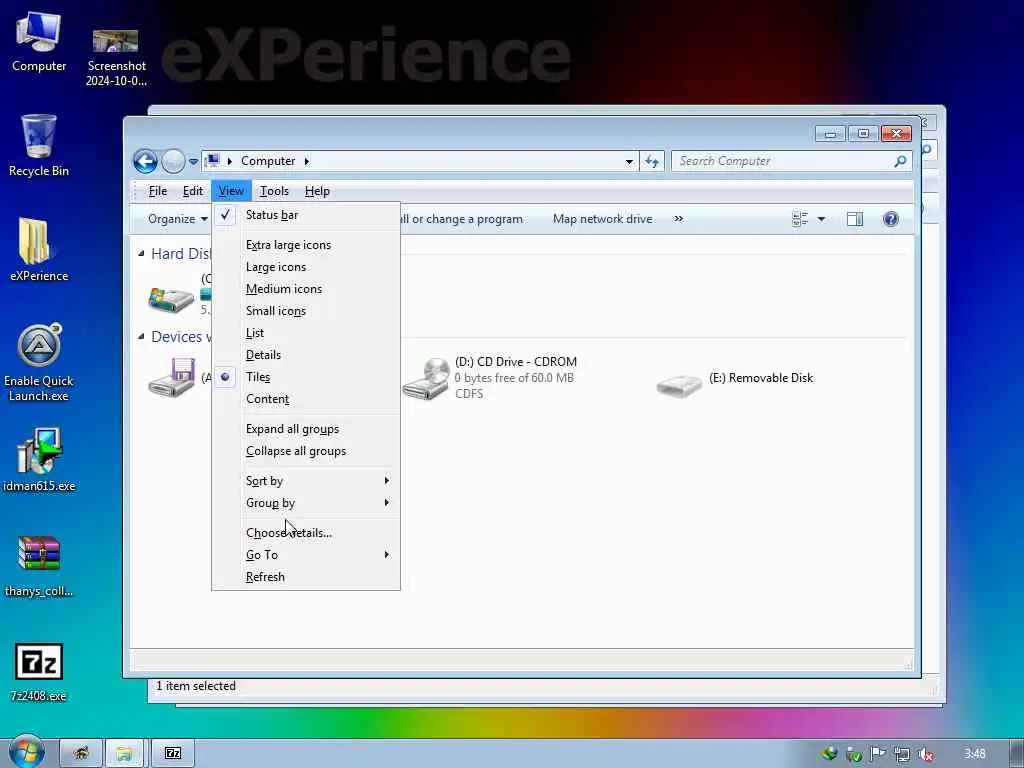The height and width of the screenshot is (768, 1024).
Task: Select Small icons view
Action: point(306,311)
